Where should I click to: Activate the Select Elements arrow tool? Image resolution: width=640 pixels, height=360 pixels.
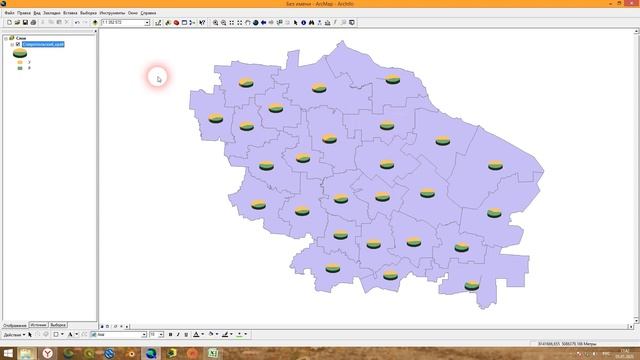(x=296, y=23)
